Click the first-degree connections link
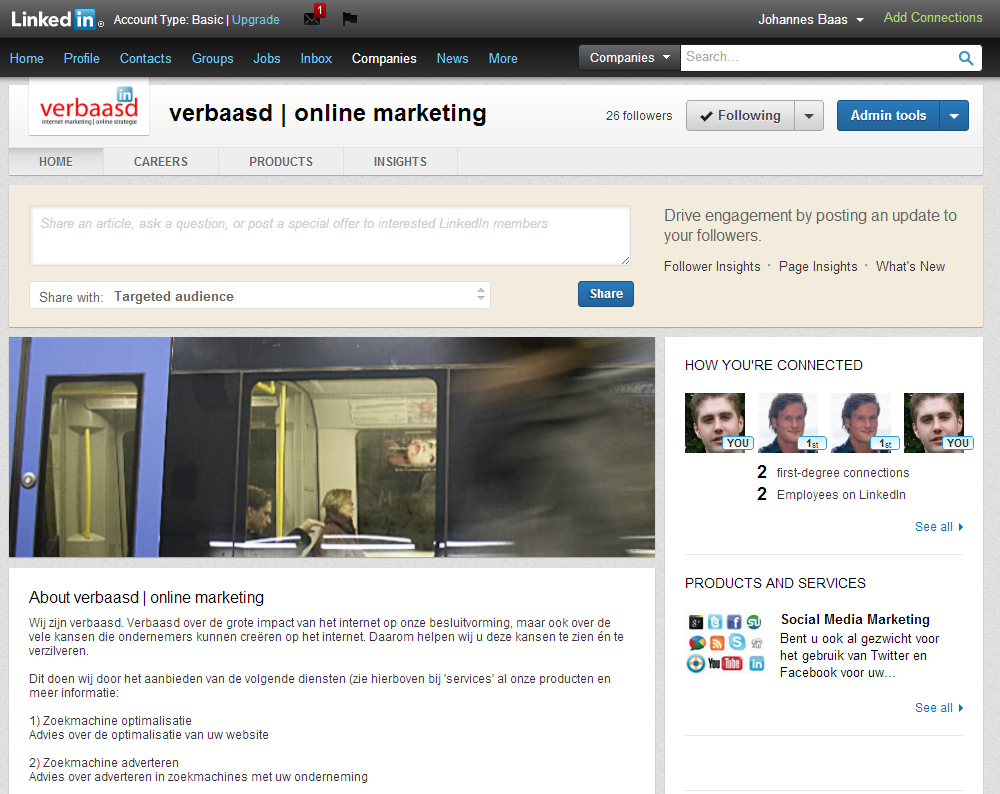Viewport: 1000px width, 794px height. pos(842,473)
